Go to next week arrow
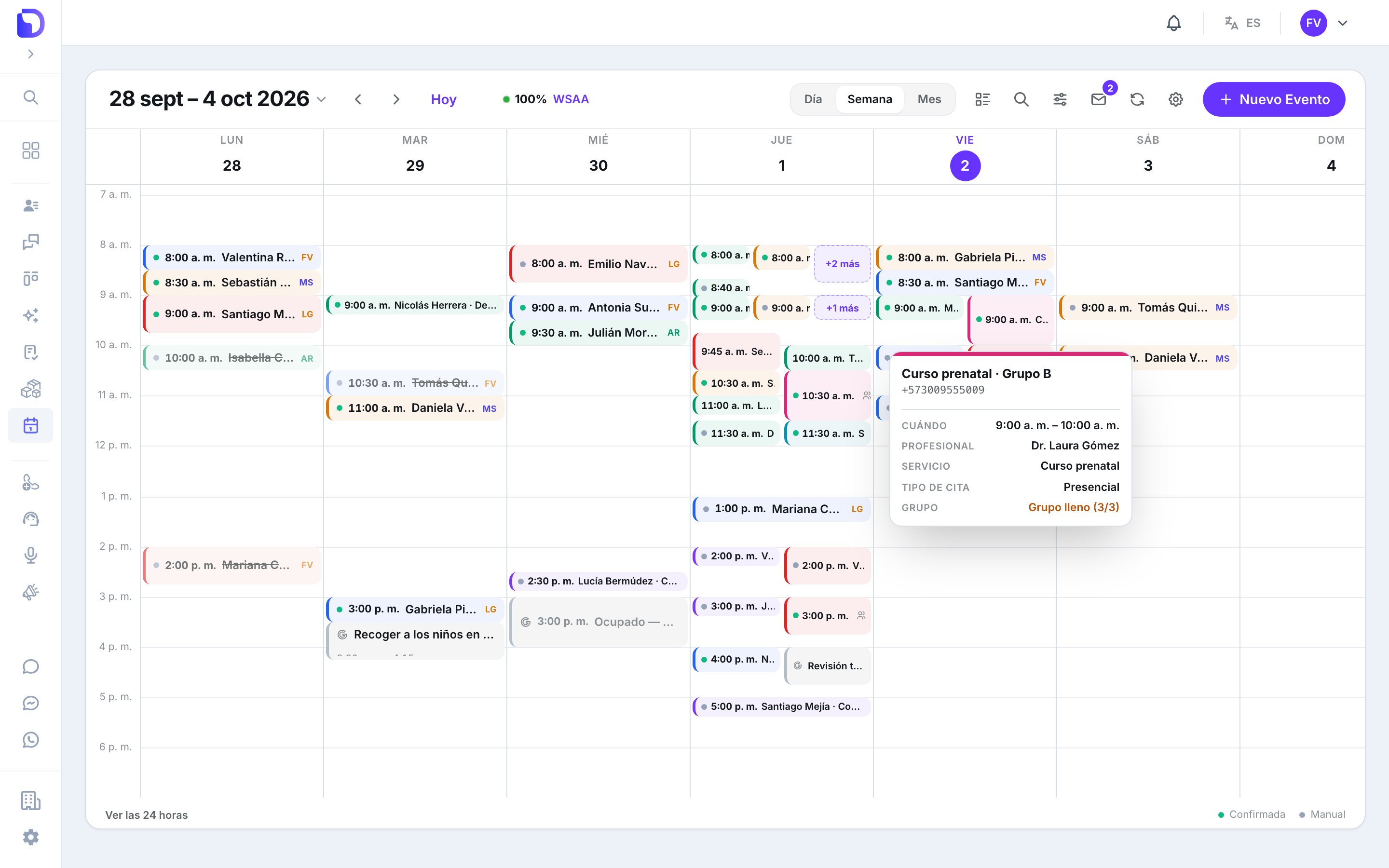 pos(396,99)
